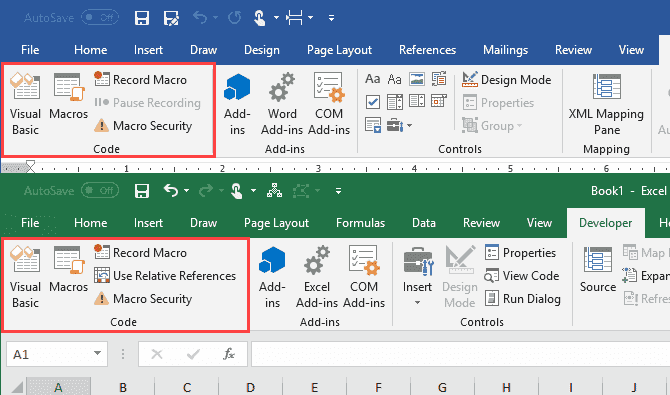
Task: Insert a Plain Text content control in Word
Action: pyautogui.click(x=394, y=79)
